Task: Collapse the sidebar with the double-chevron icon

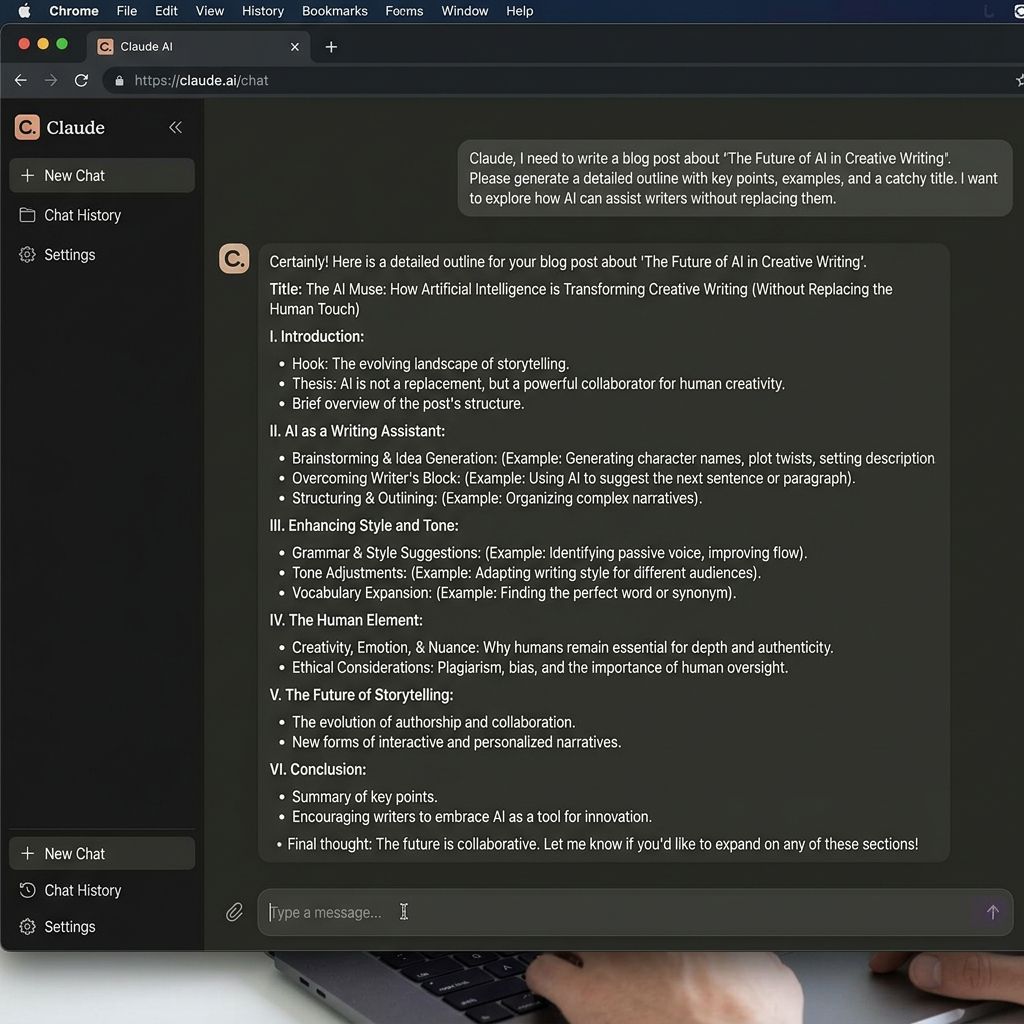Action: point(175,127)
